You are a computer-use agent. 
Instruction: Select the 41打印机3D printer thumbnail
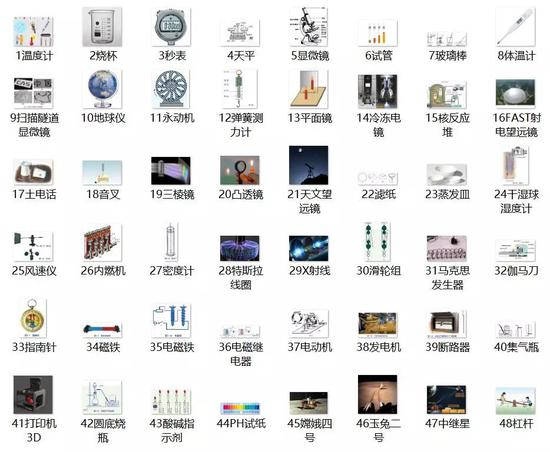click(x=33, y=394)
